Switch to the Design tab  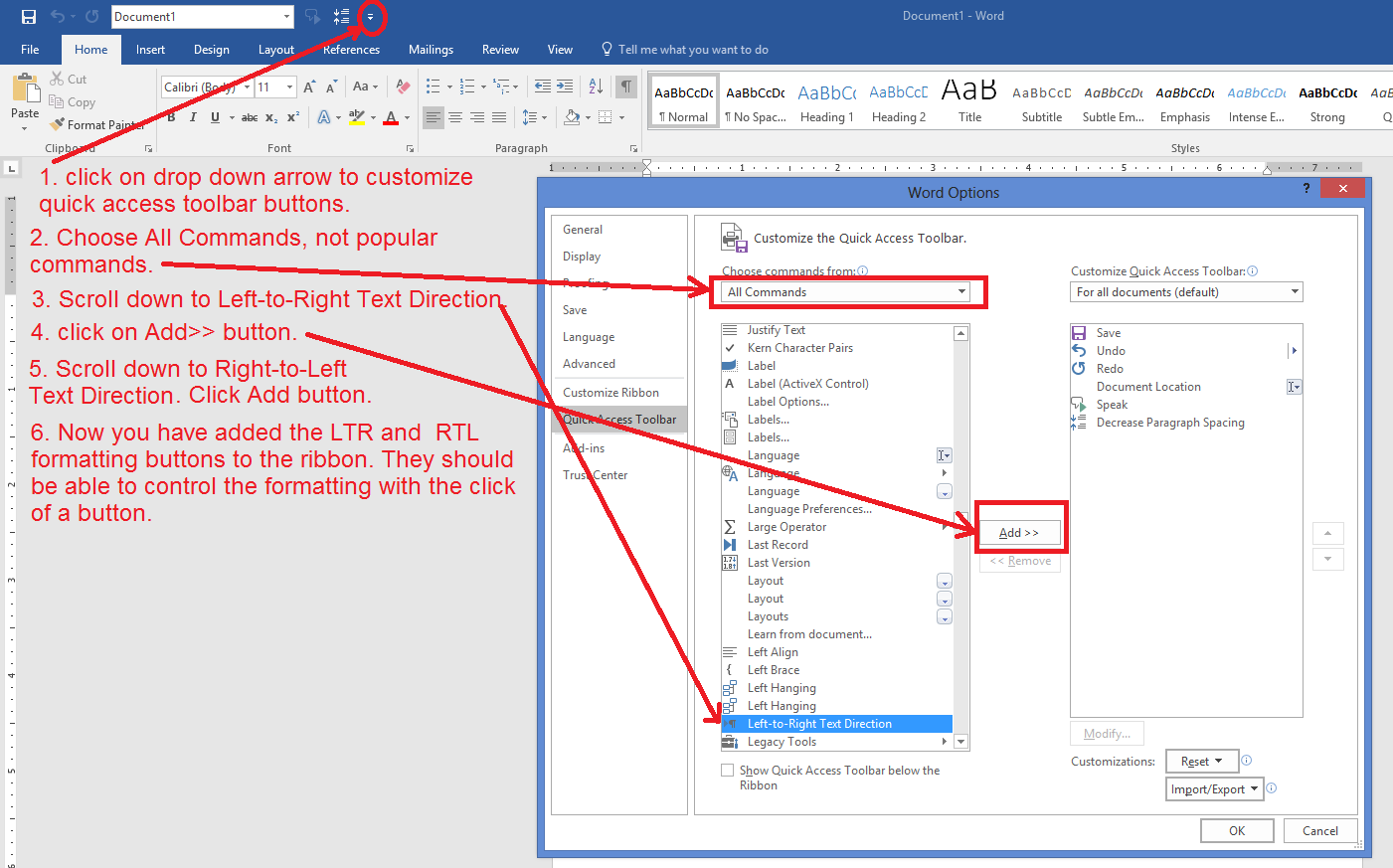[x=211, y=50]
